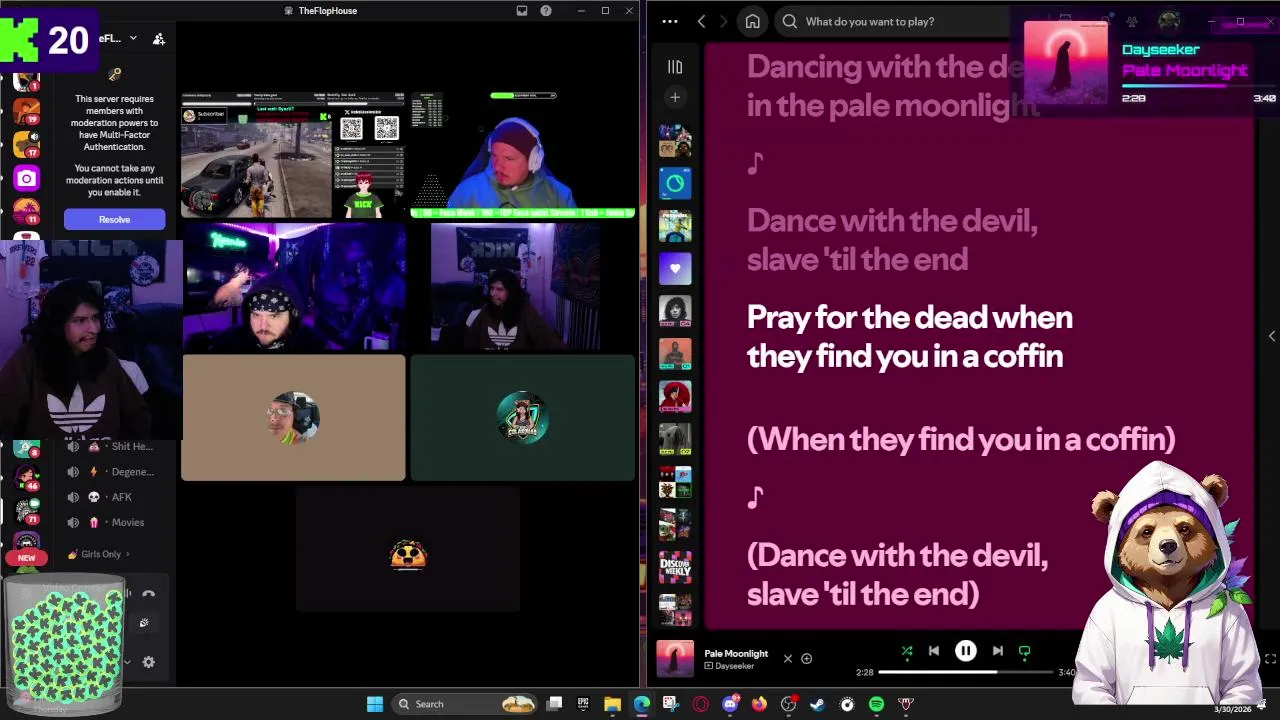Viewport: 1280px width, 720px height.
Task: Open the Liked Songs heart playlist
Action: tap(675, 268)
